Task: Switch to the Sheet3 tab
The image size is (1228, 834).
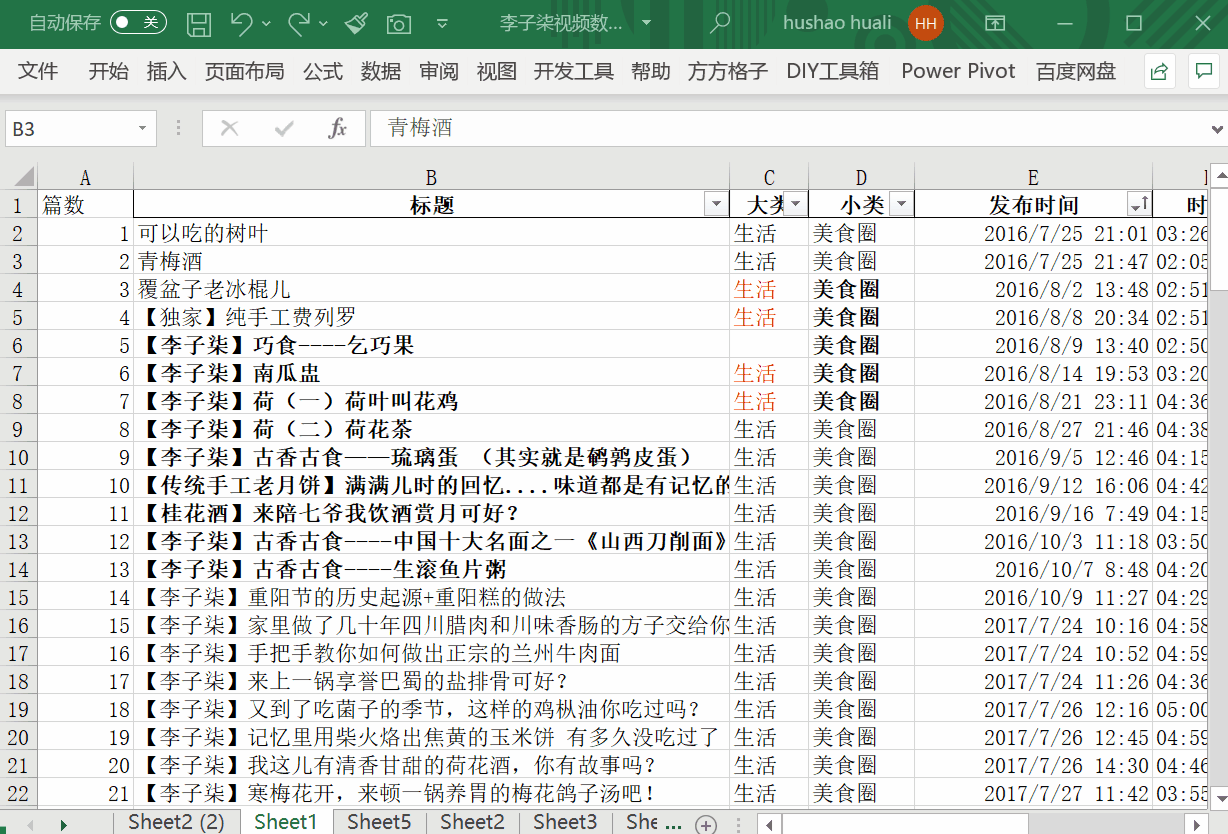Action: pyautogui.click(x=565, y=822)
